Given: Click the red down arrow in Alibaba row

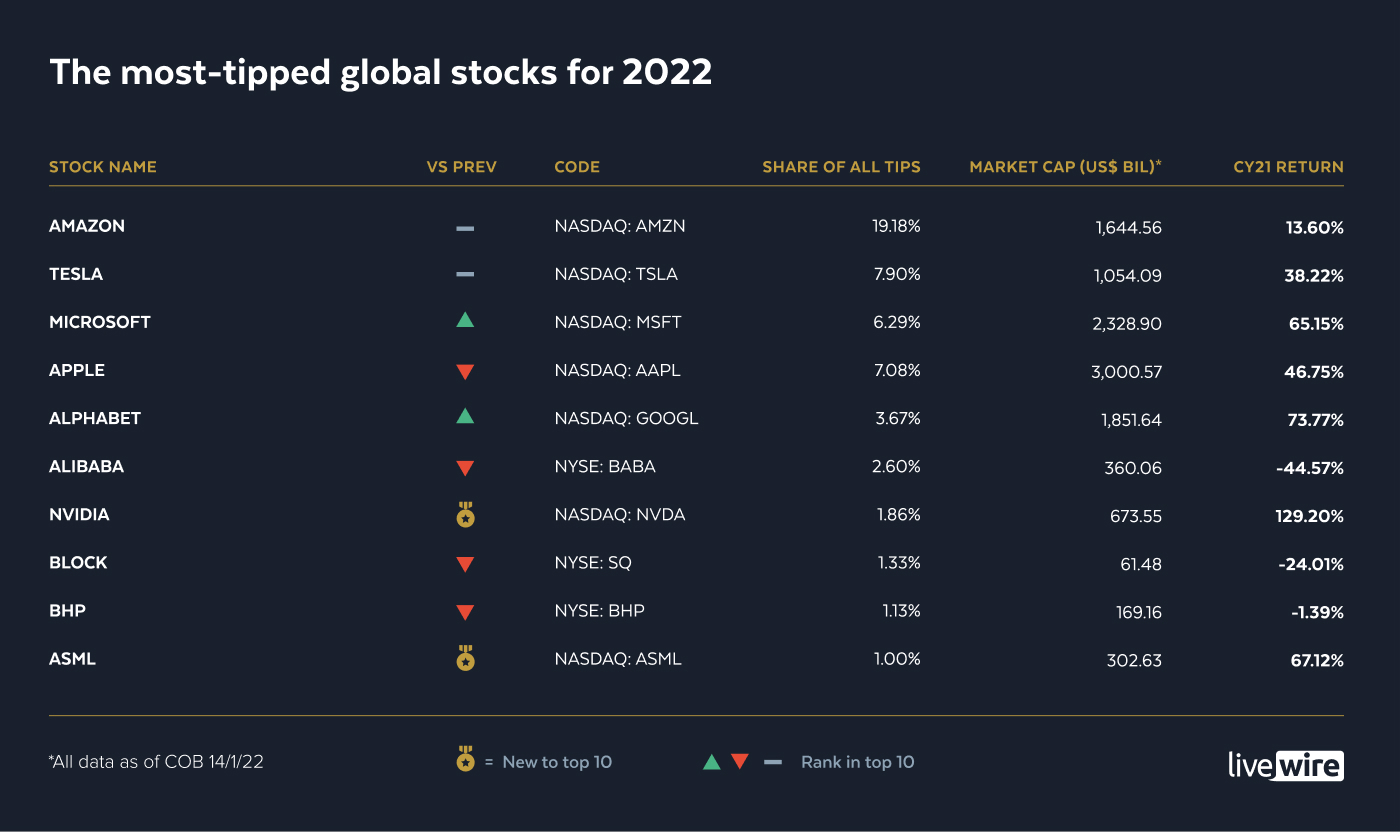Looking at the screenshot, I should (465, 468).
